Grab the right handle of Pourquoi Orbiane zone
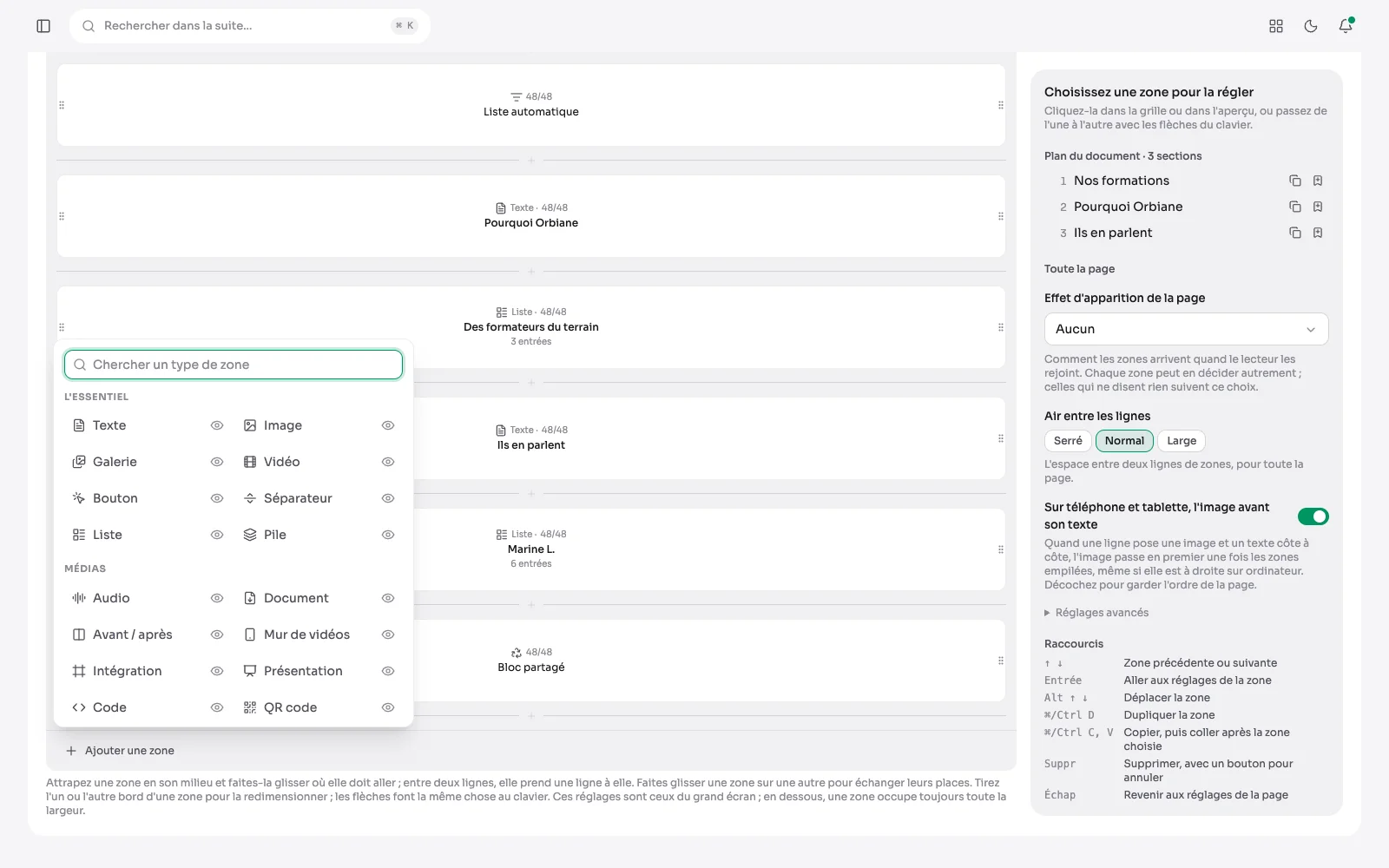The image size is (1389, 868). pos(1001,216)
